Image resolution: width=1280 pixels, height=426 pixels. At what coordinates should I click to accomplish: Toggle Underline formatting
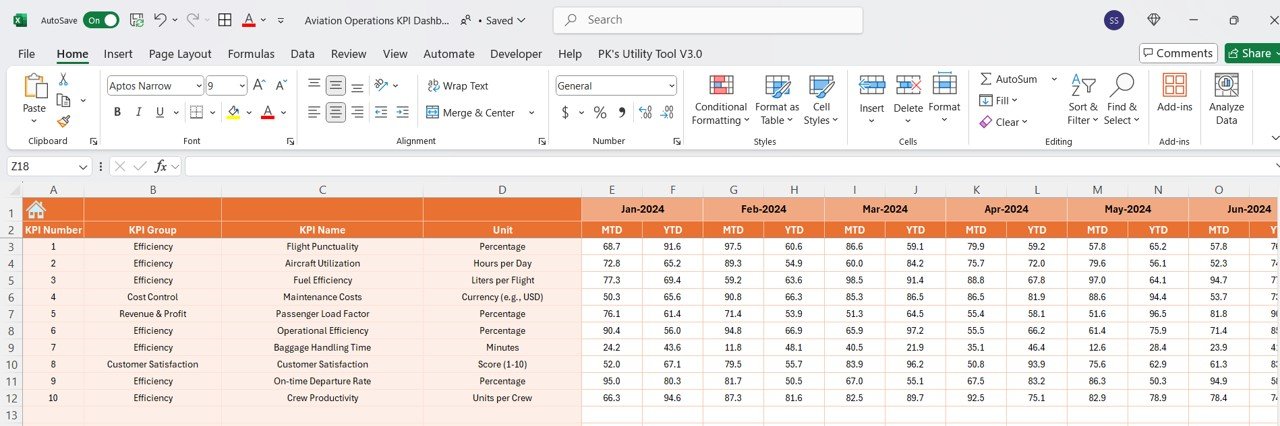161,112
